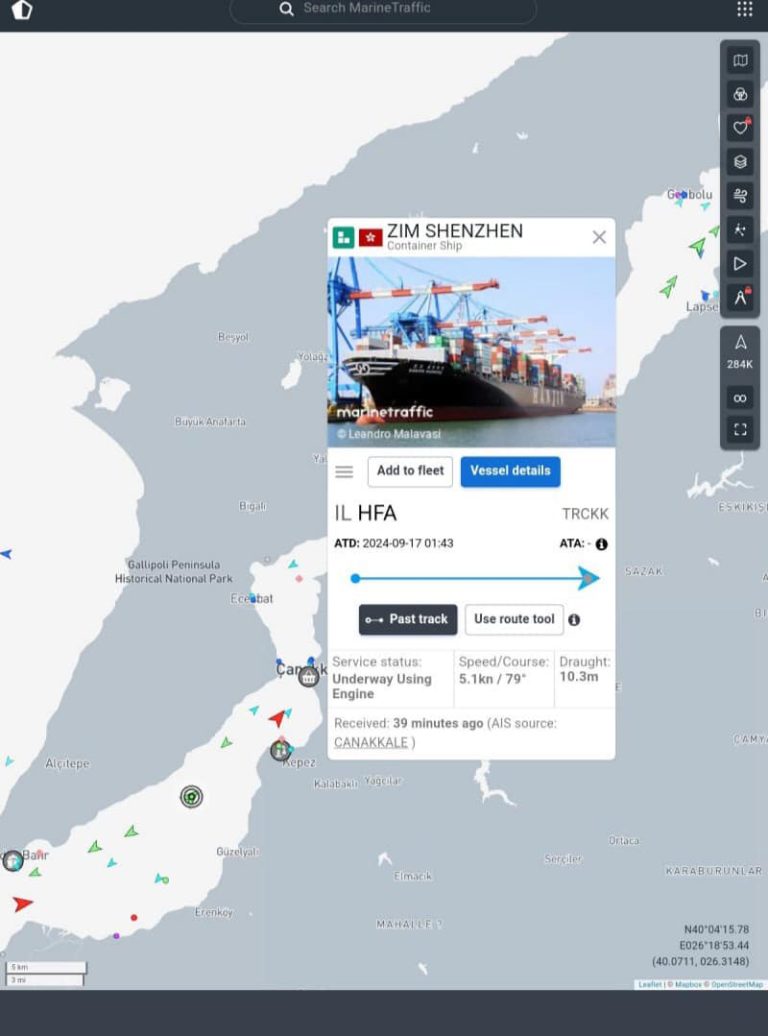
Task: Open the CANAKKALE AIS source link
Action: click(x=371, y=742)
